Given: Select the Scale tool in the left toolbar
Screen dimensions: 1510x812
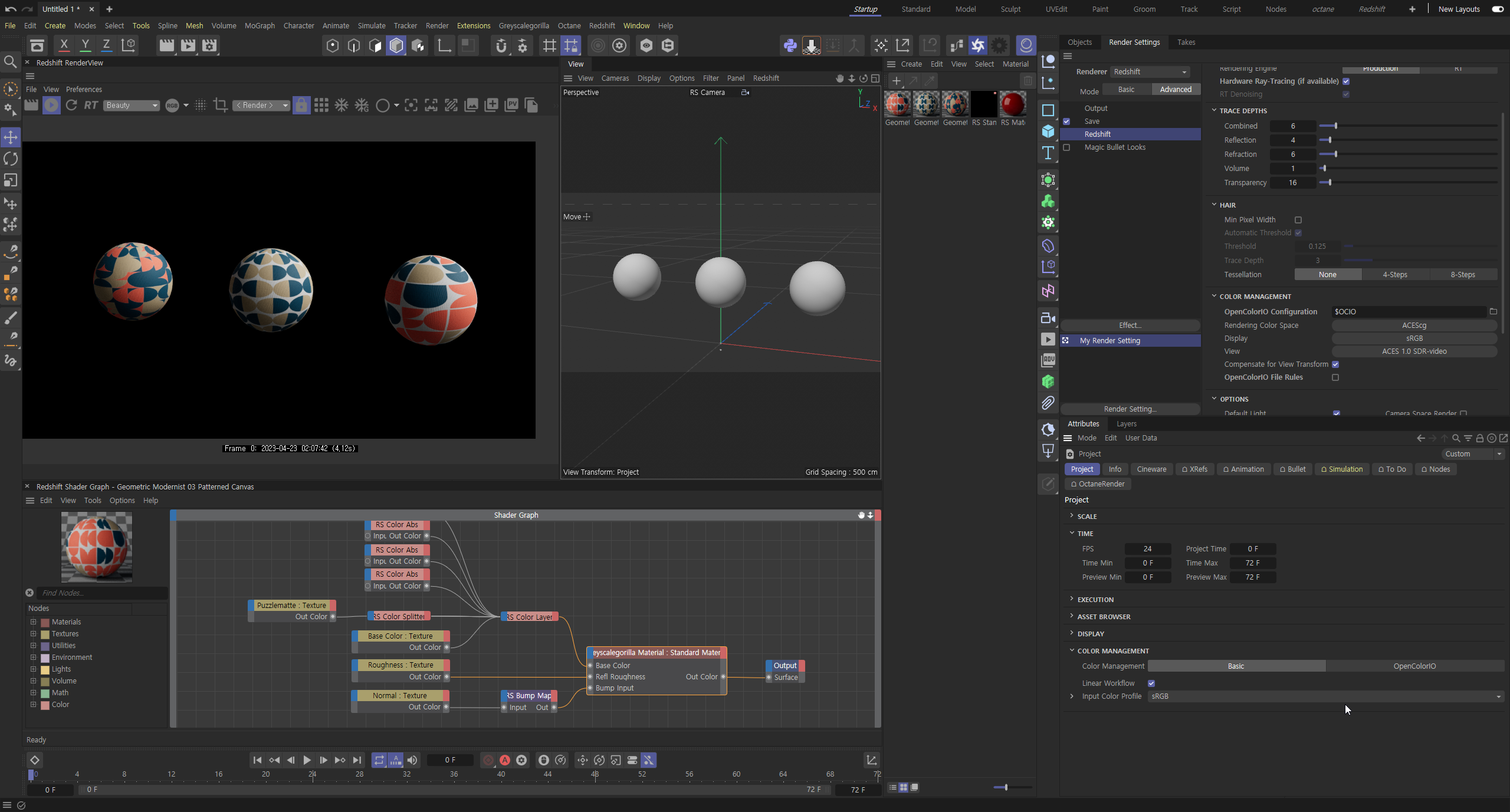Looking at the screenshot, I should 11,180.
